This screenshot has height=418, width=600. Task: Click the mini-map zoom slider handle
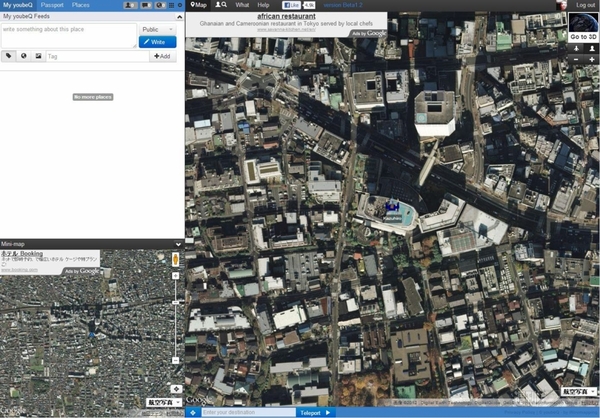(x=175, y=302)
